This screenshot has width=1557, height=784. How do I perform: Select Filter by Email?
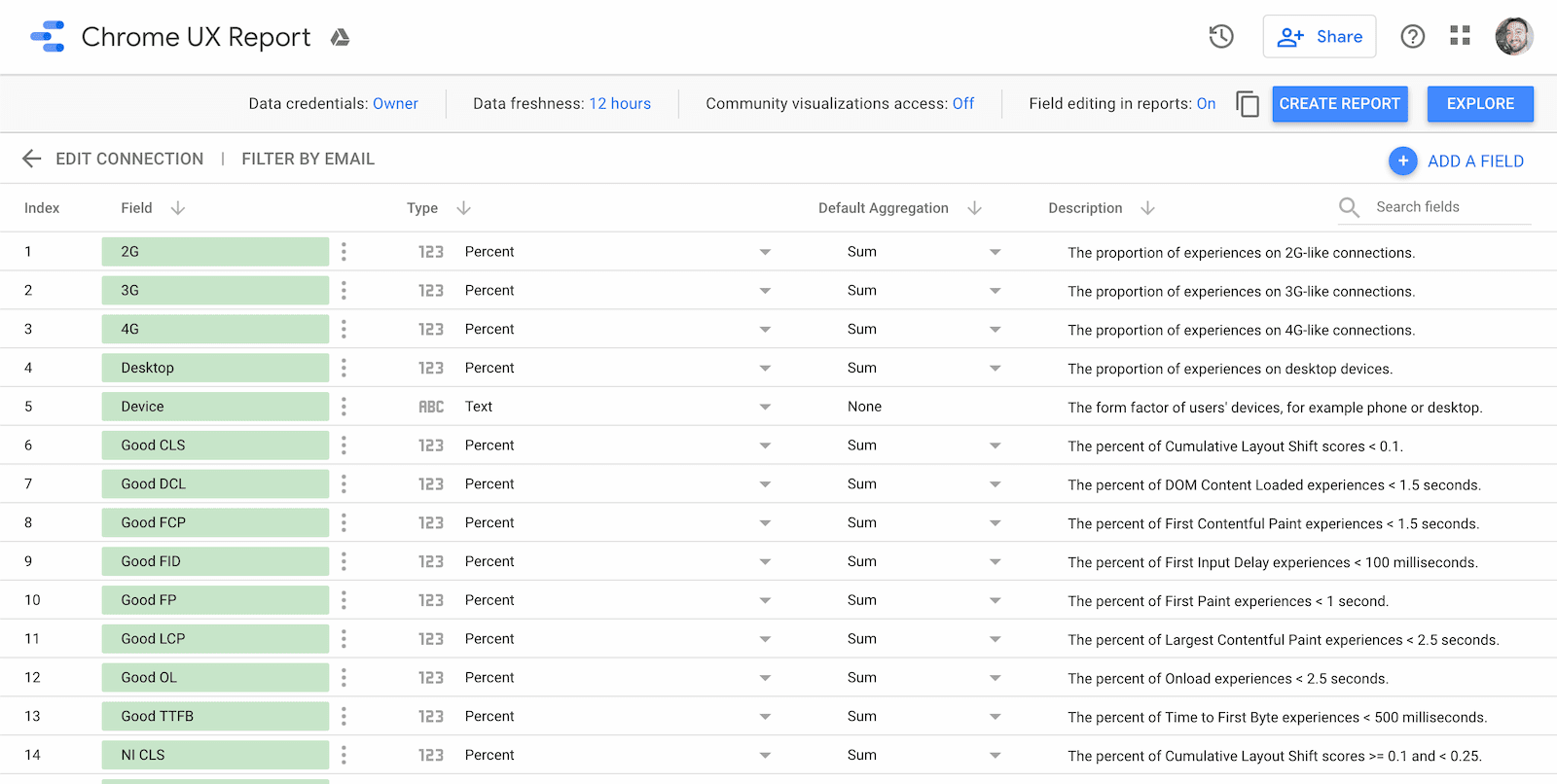[x=308, y=159]
